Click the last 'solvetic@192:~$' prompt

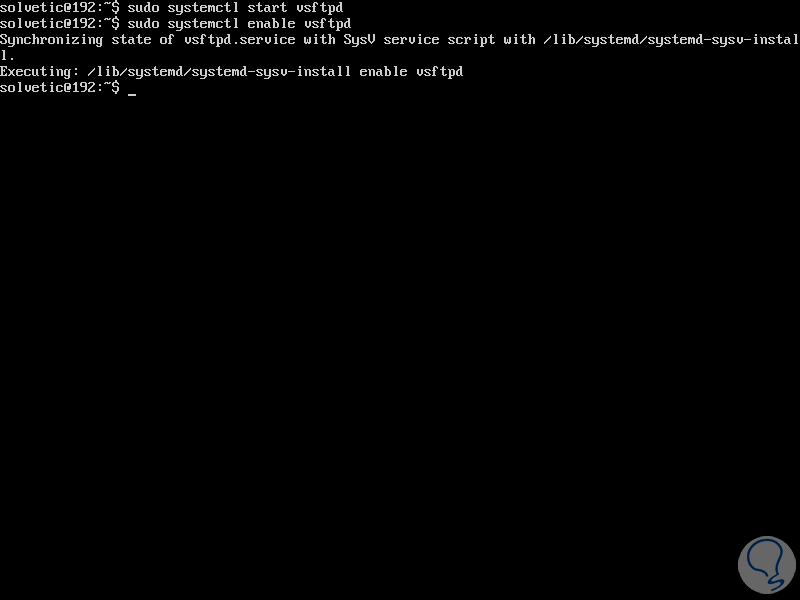60,87
